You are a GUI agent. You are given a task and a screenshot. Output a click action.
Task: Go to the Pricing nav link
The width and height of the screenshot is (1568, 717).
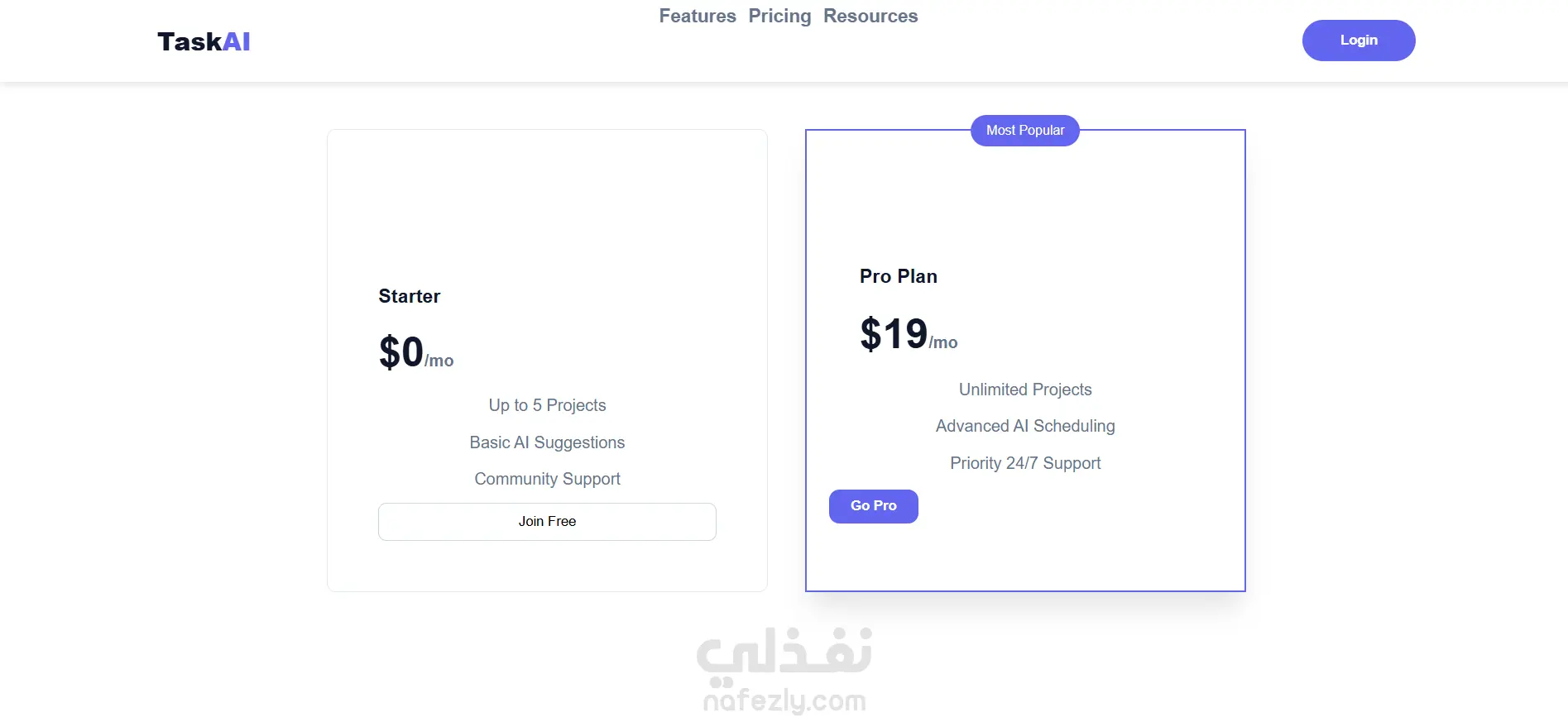tap(779, 17)
